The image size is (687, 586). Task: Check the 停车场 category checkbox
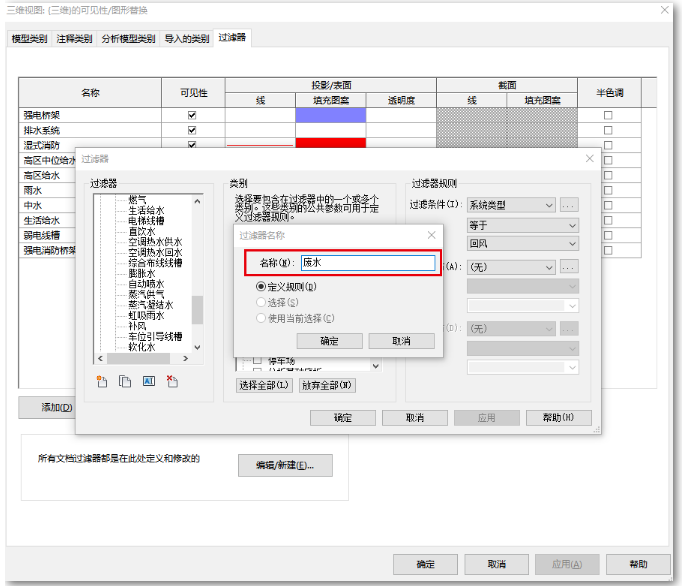click(x=258, y=361)
